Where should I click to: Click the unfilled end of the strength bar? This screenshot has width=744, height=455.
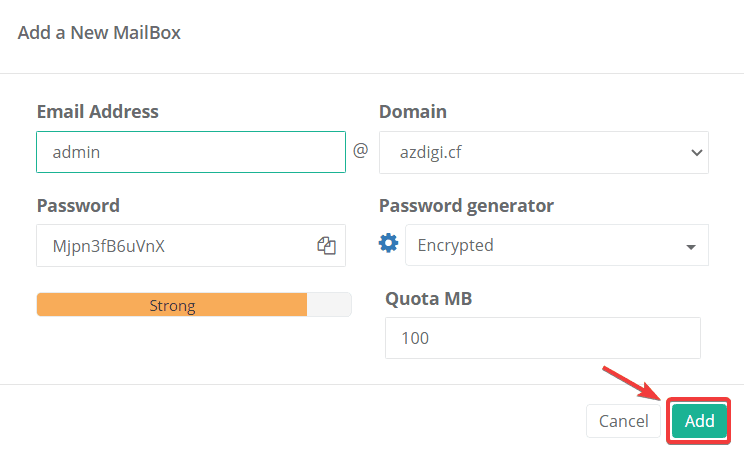click(329, 305)
